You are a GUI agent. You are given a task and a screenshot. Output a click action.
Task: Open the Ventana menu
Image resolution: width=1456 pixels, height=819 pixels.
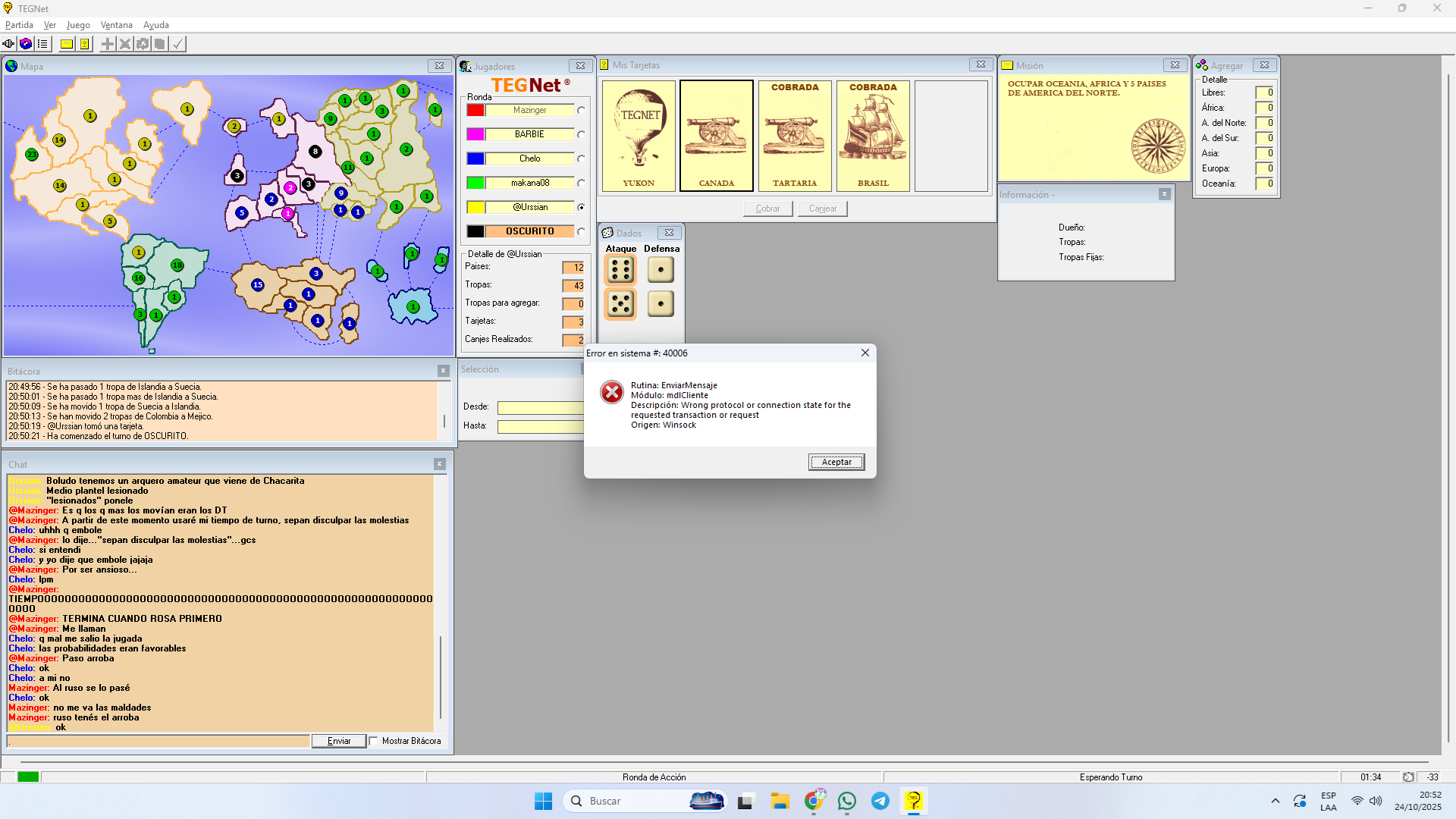click(116, 25)
